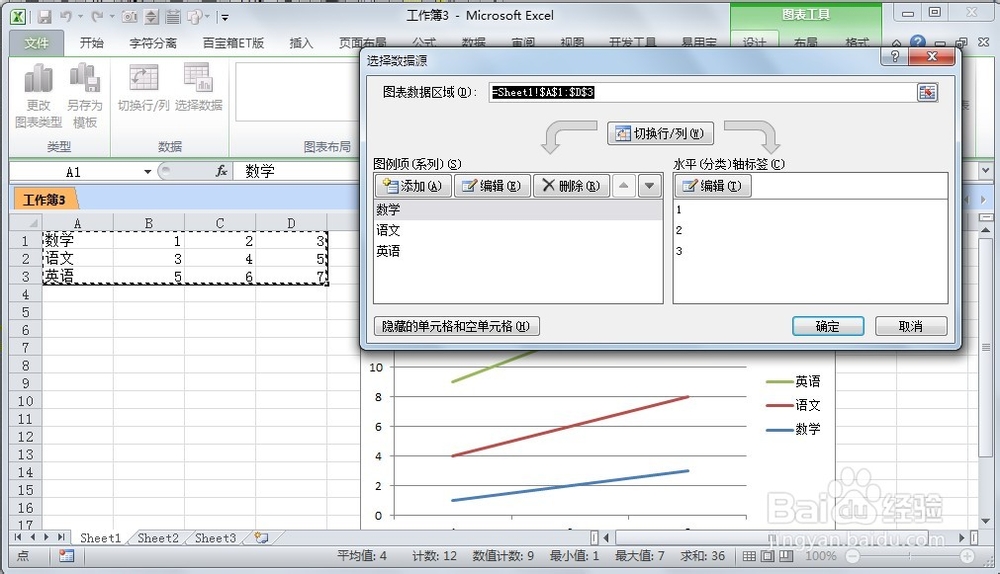Click the insert new worksheet icon

click(x=261, y=538)
